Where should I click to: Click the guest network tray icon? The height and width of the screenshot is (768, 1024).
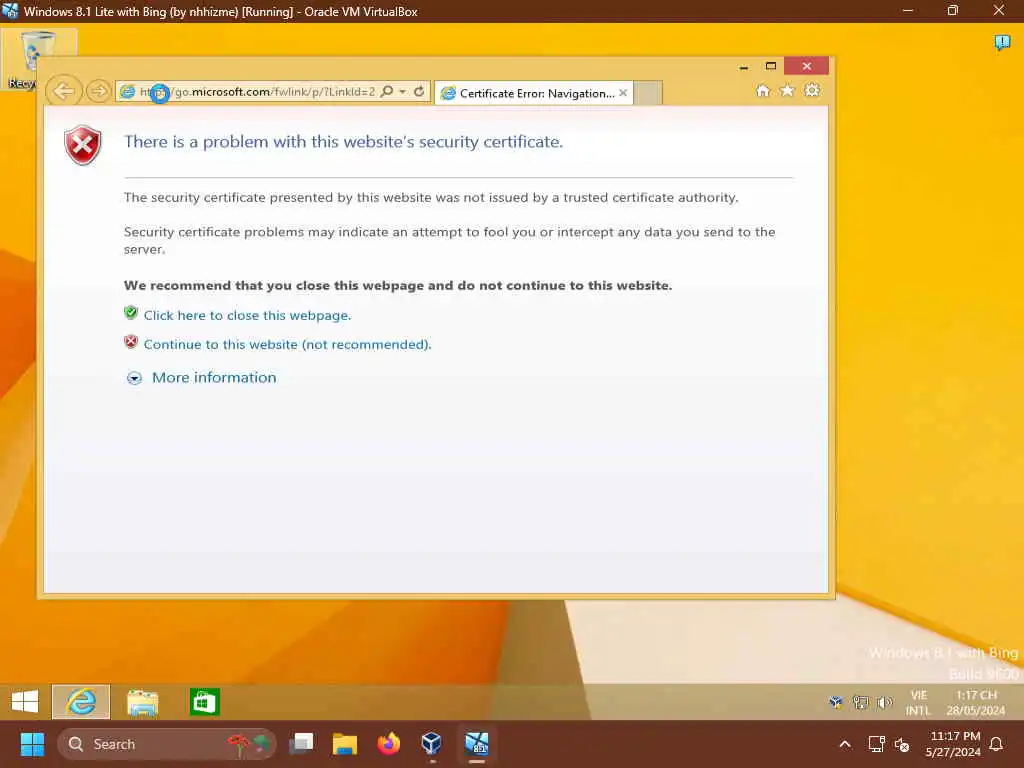coord(861,703)
